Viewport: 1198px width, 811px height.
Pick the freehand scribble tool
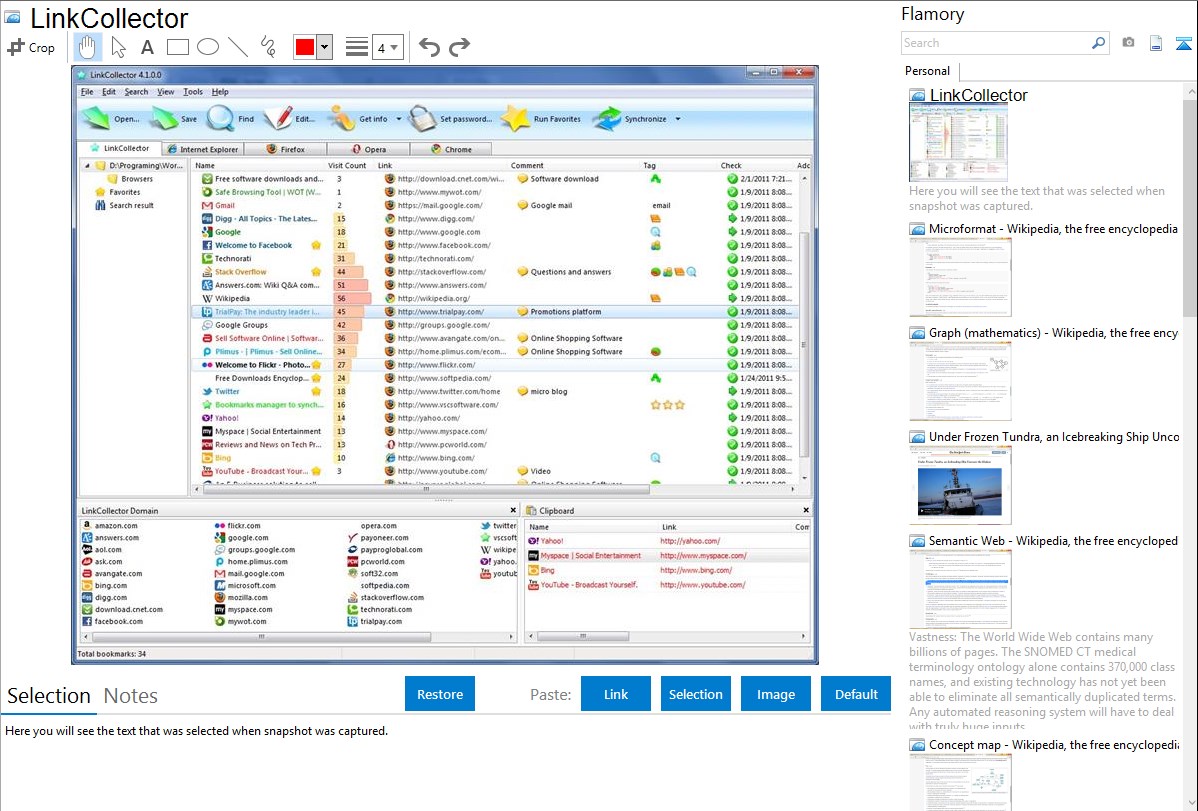[x=268, y=47]
